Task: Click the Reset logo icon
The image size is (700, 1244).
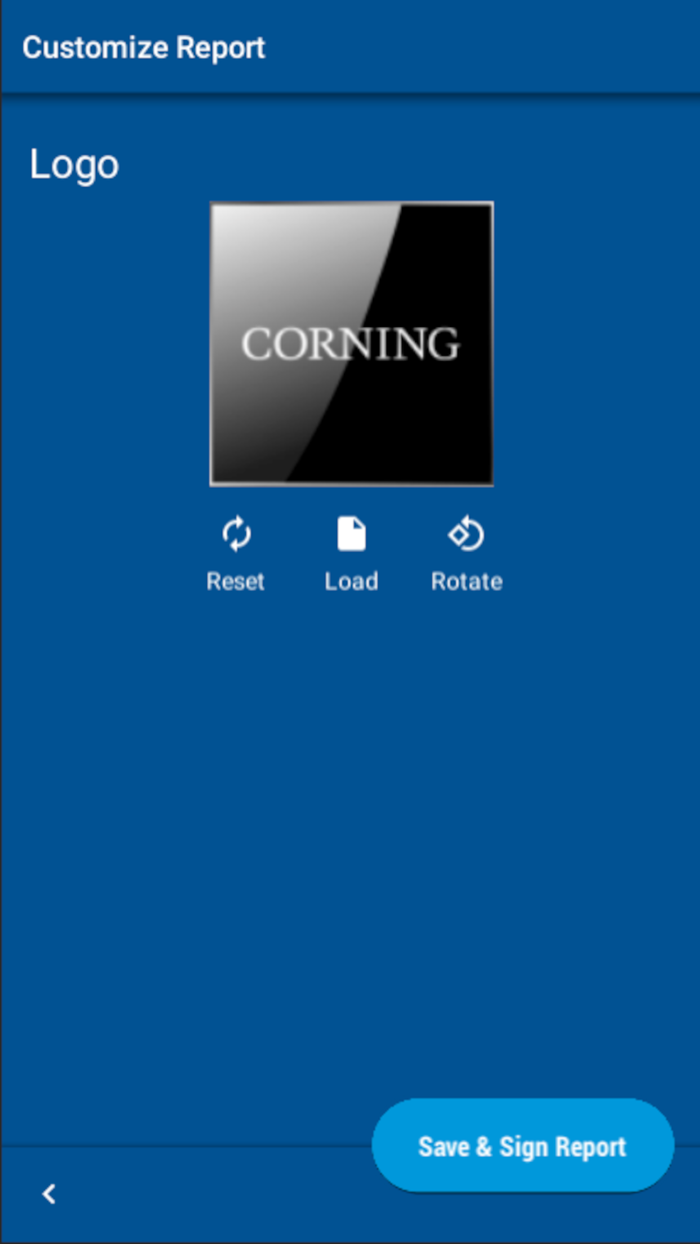Action: [236, 535]
